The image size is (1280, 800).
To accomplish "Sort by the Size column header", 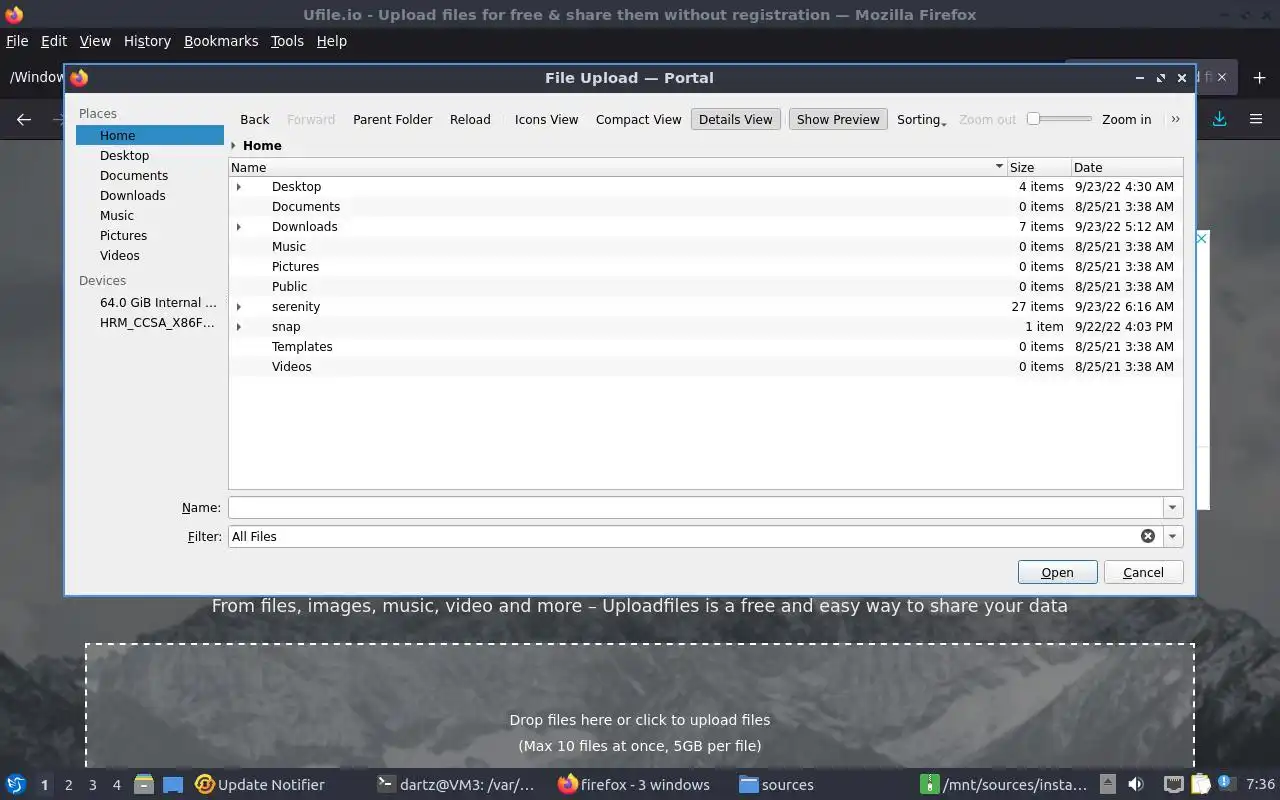I will tap(1039, 167).
